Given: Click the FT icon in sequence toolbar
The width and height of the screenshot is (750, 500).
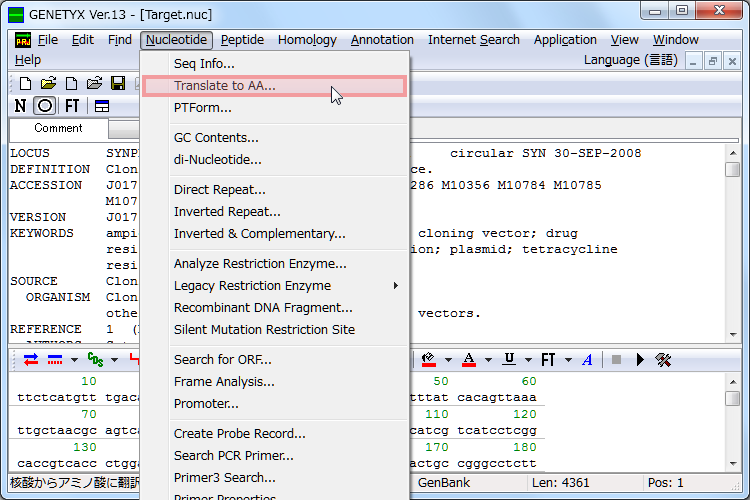Looking at the screenshot, I should pyautogui.click(x=548, y=359).
